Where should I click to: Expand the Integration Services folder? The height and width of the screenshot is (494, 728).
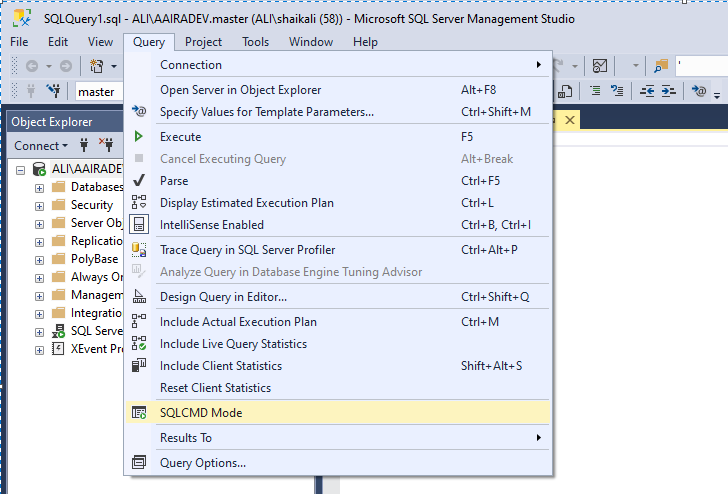tap(39, 314)
